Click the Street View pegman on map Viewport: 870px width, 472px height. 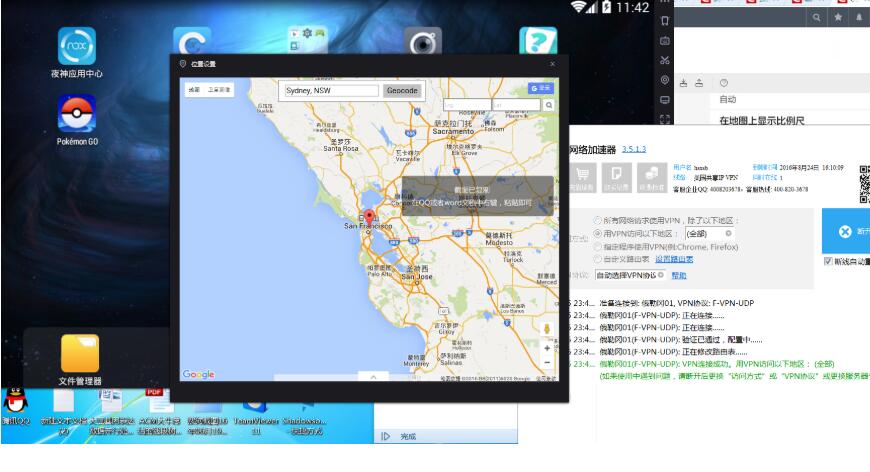point(547,329)
